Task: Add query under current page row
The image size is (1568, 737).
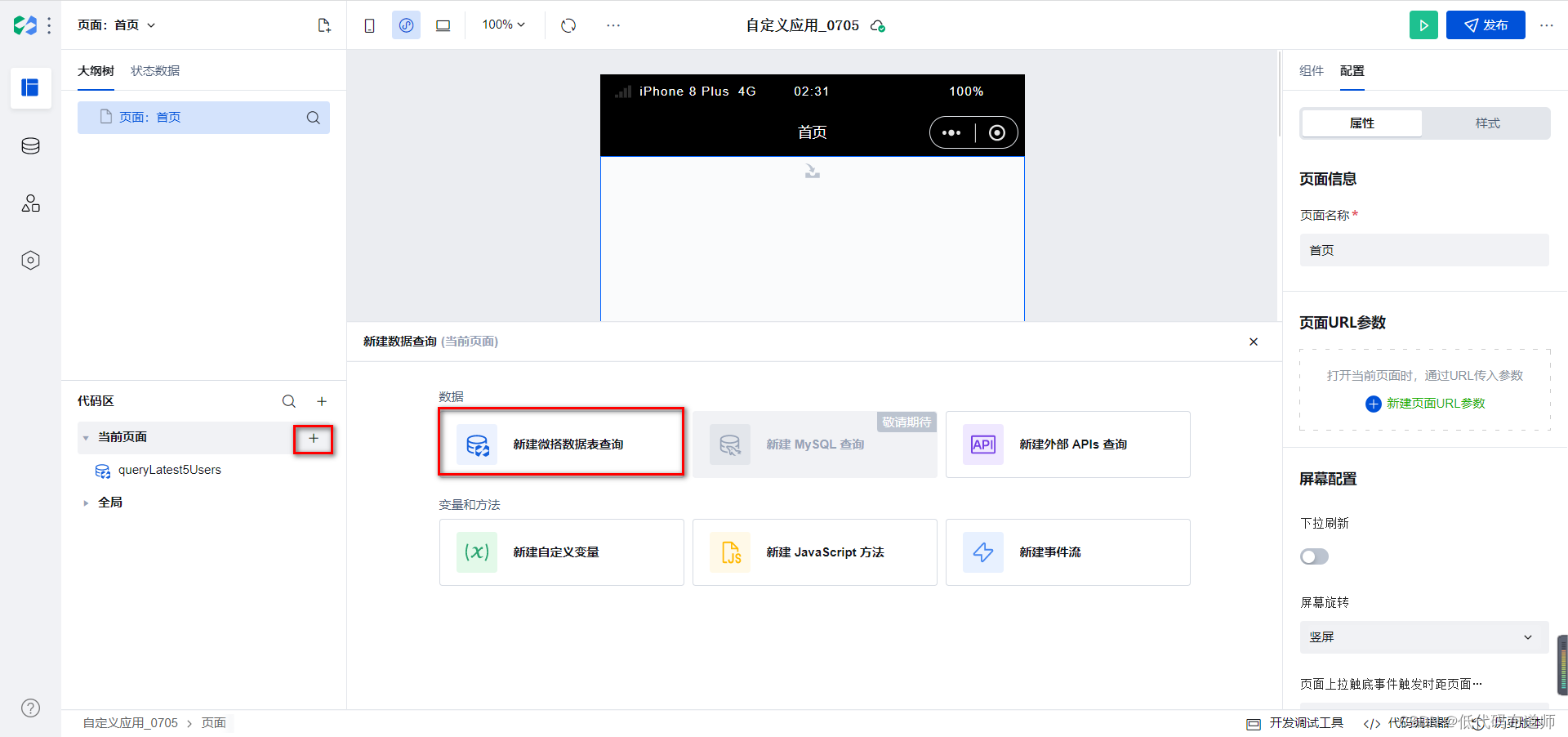Action: pyautogui.click(x=314, y=439)
